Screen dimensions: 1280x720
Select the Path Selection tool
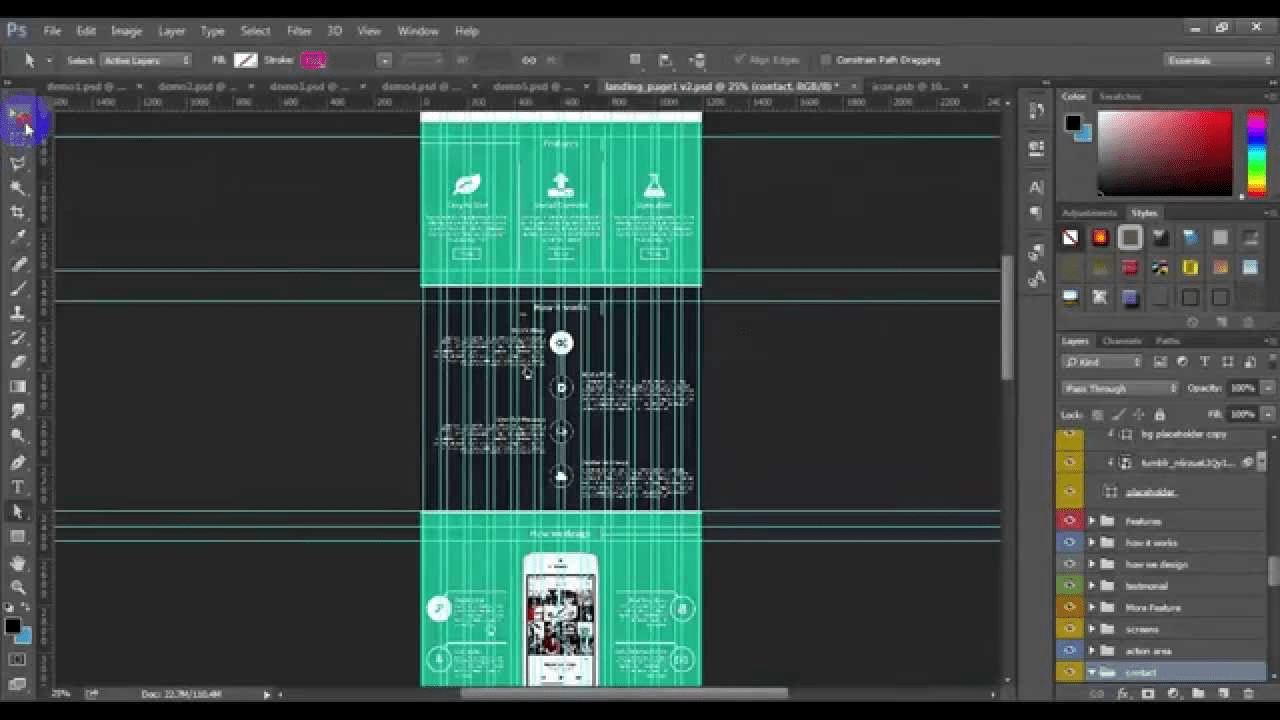tap(17, 512)
